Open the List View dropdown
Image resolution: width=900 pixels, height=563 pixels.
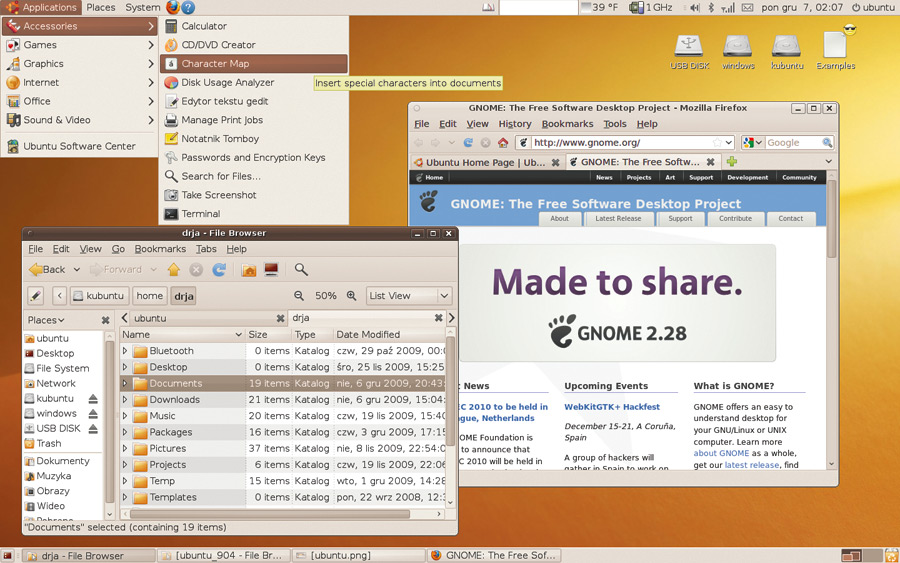[409, 296]
